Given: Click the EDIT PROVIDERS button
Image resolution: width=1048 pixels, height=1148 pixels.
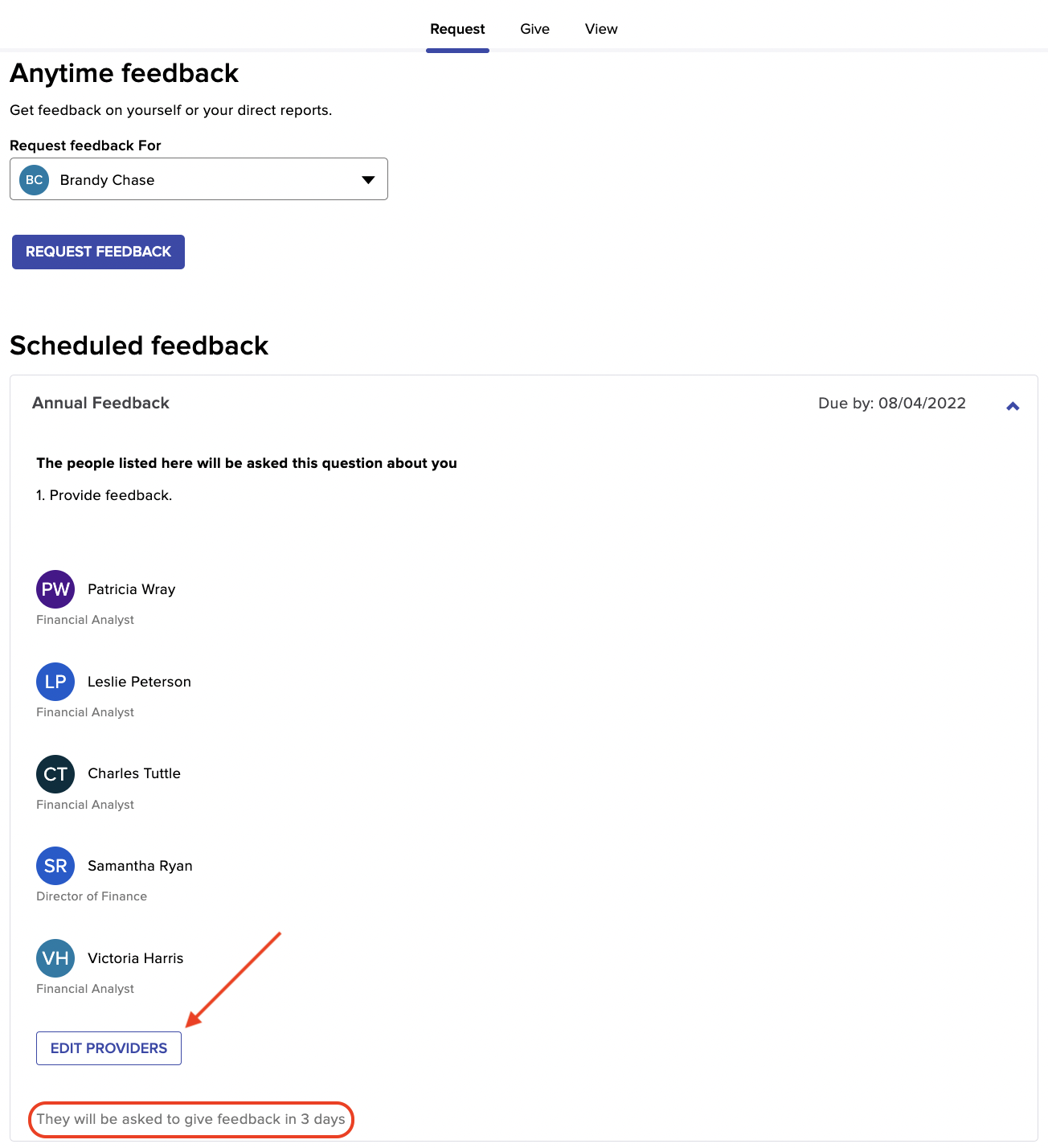Looking at the screenshot, I should click(108, 1048).
